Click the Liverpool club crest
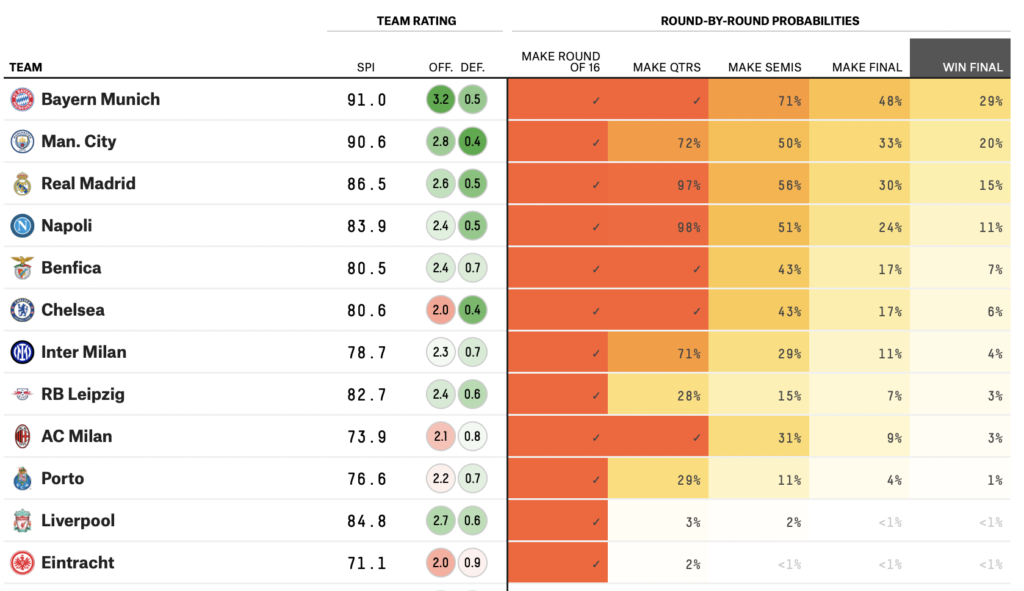1024x591 pixels. (x=22, y=521)
